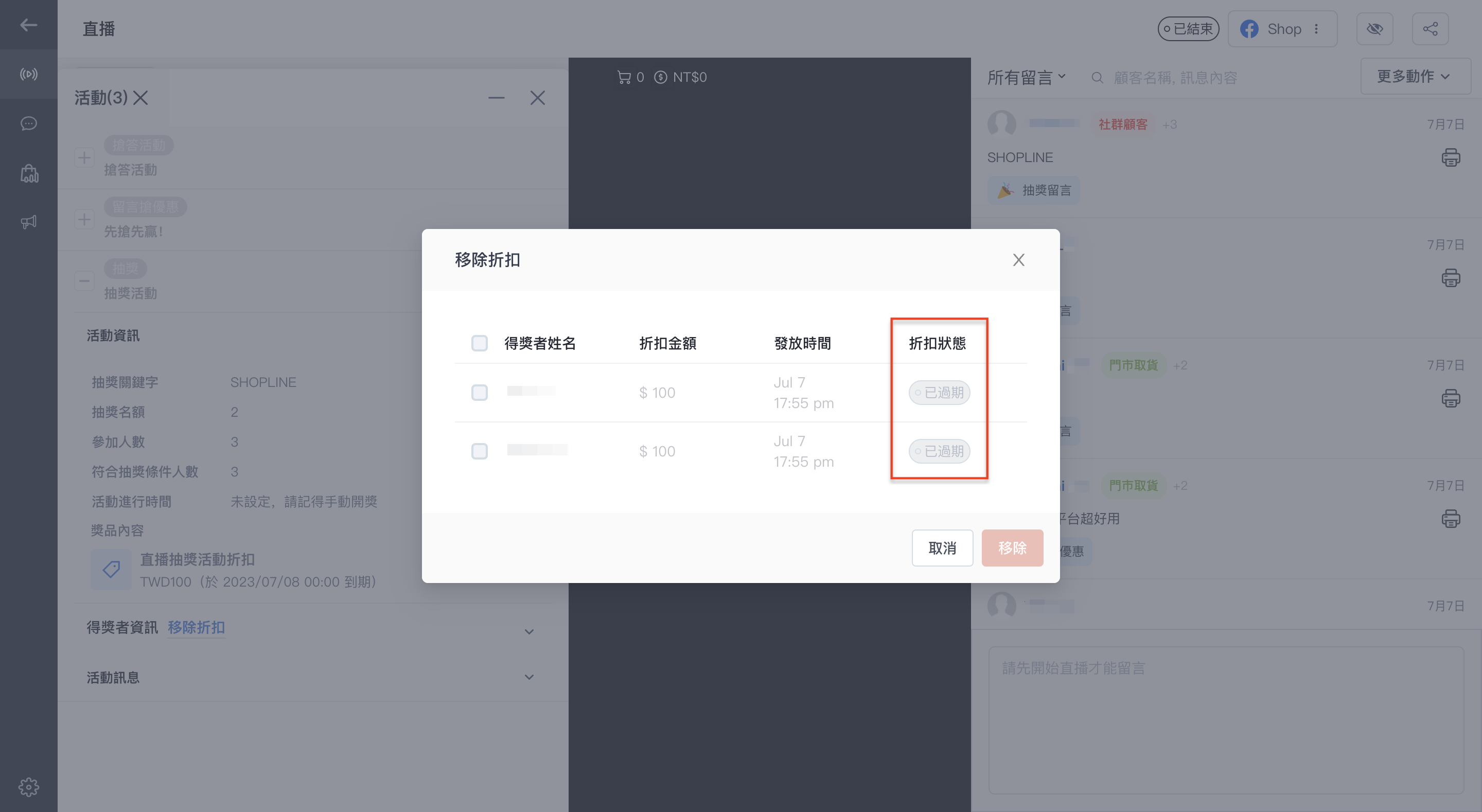Print the comment ending 平台超好用
This screenshot has width=1482, height=812.
click(1451, 519)
